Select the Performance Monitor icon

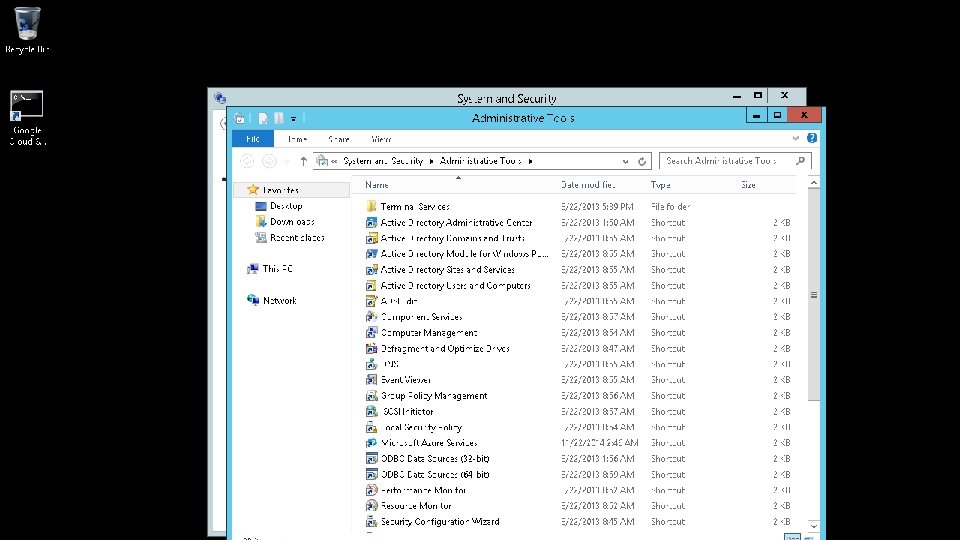tap(371, 490)
